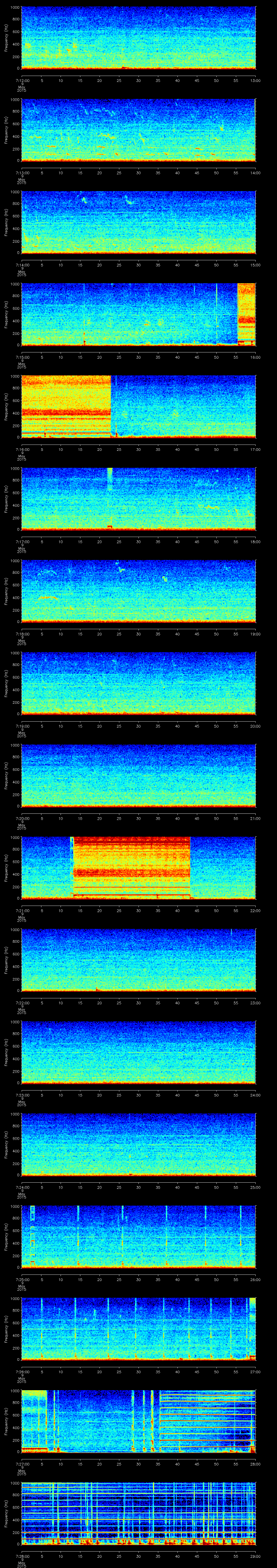Click the 13:00 end time label
This screenshot has height=1568, width=277.
point(255,80)
